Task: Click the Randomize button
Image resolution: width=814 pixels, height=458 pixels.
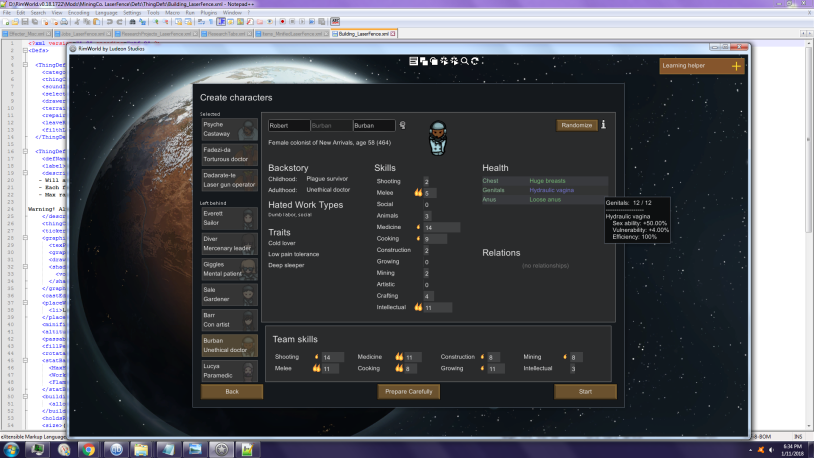Action: pyautogui.click(x=577, y=125)
